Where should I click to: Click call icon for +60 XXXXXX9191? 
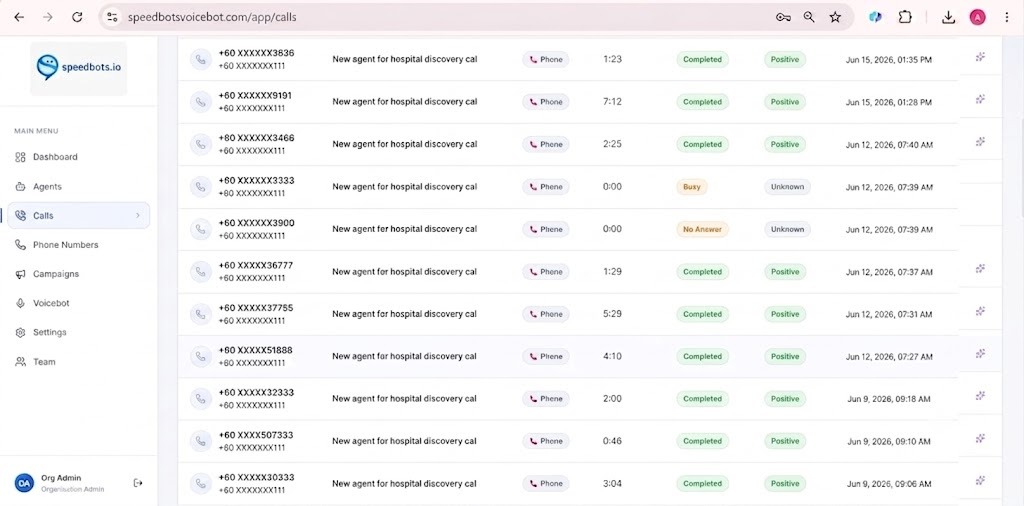(200, 102)
